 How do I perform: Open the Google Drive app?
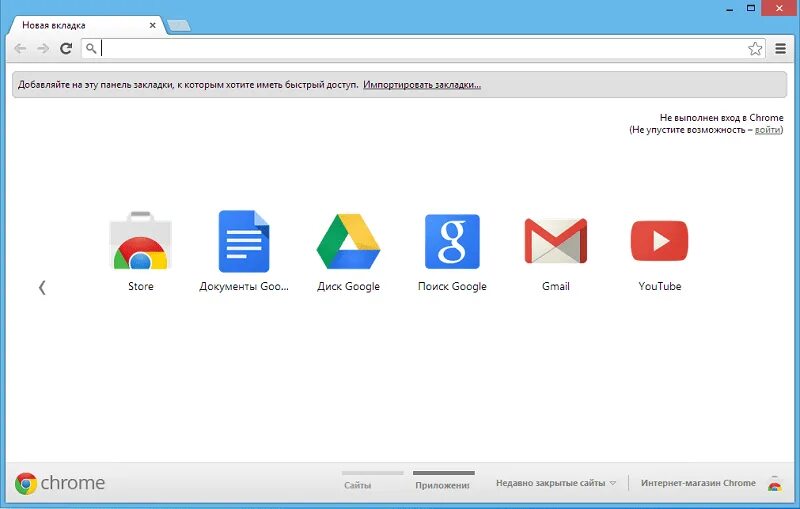coord(348,241)
